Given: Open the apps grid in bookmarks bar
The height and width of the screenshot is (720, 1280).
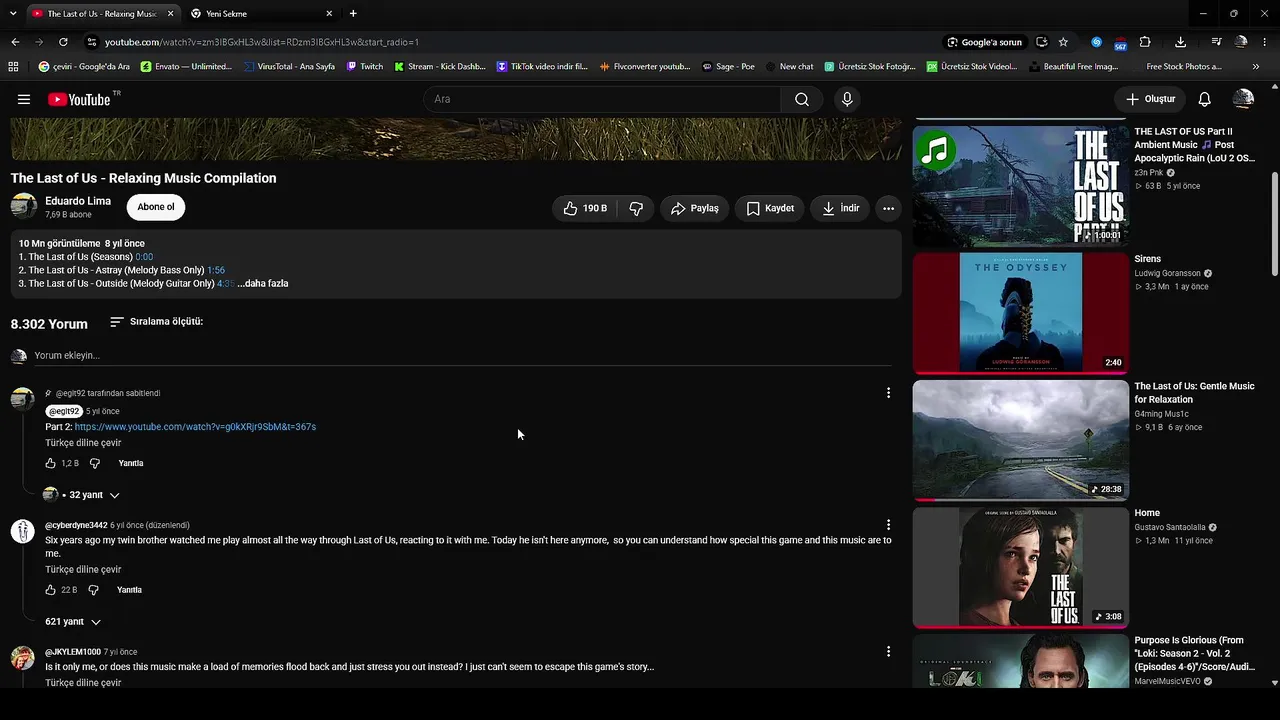Looking at the screenshot, I should [x=13, y=67].
